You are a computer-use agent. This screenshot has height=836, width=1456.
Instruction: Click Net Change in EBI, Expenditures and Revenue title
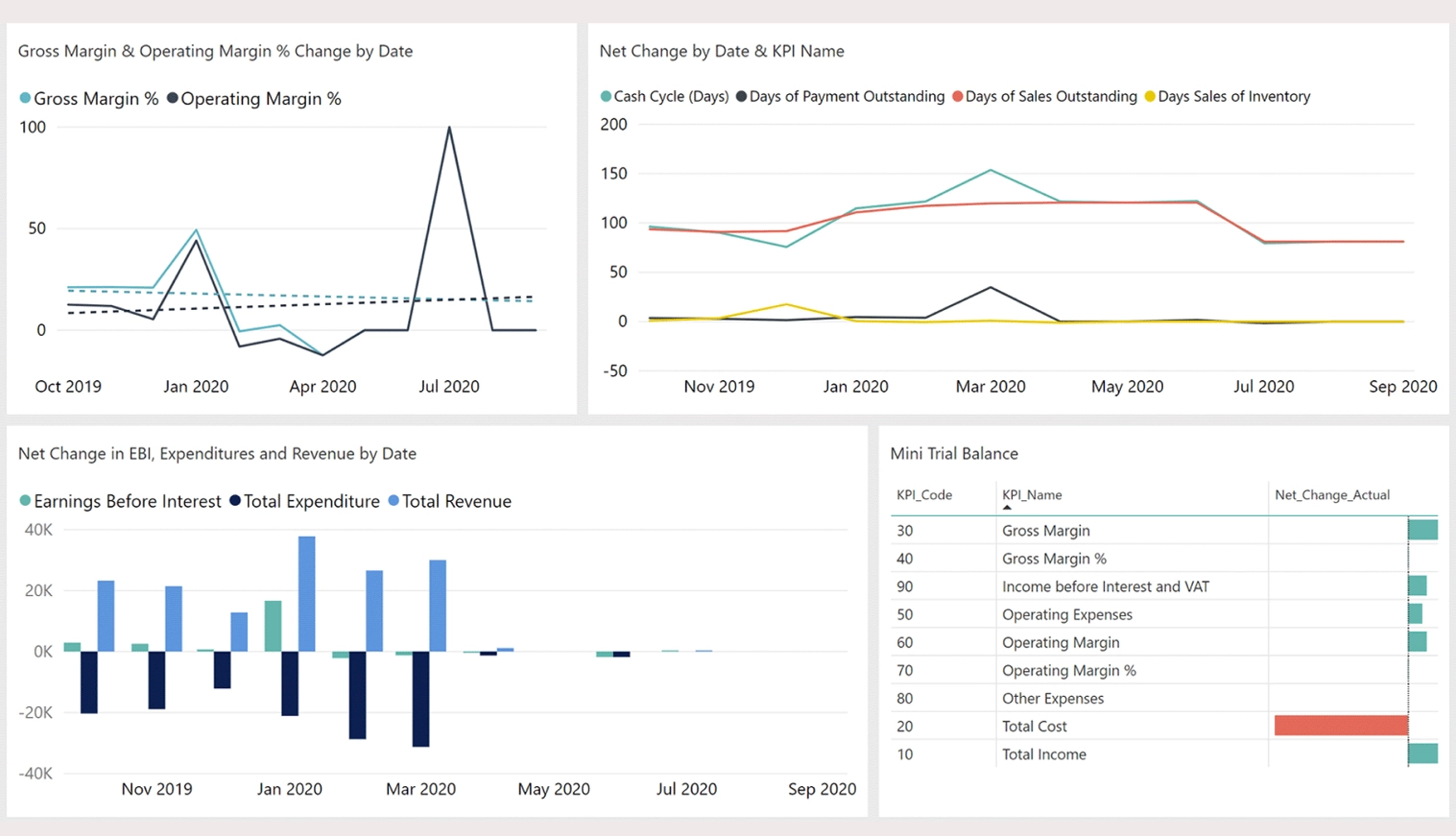coord(217,454)
